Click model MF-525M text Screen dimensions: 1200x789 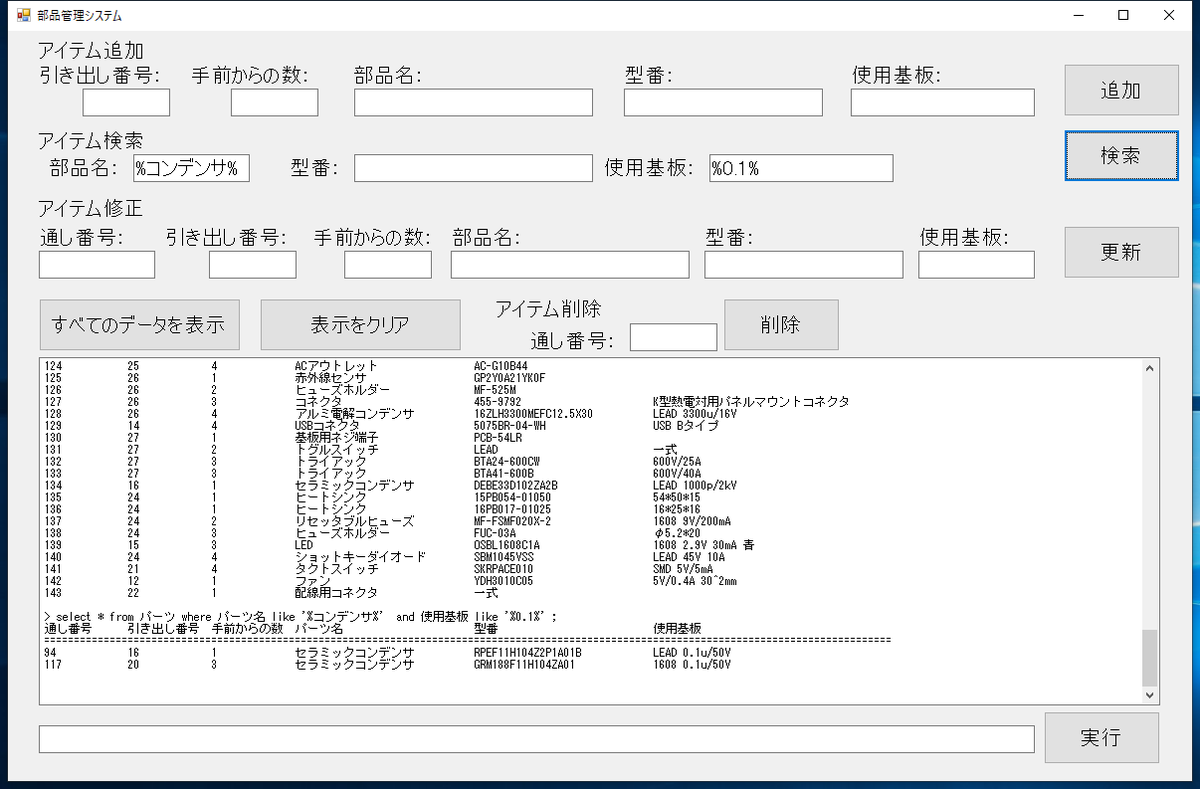tap(495, 390)
